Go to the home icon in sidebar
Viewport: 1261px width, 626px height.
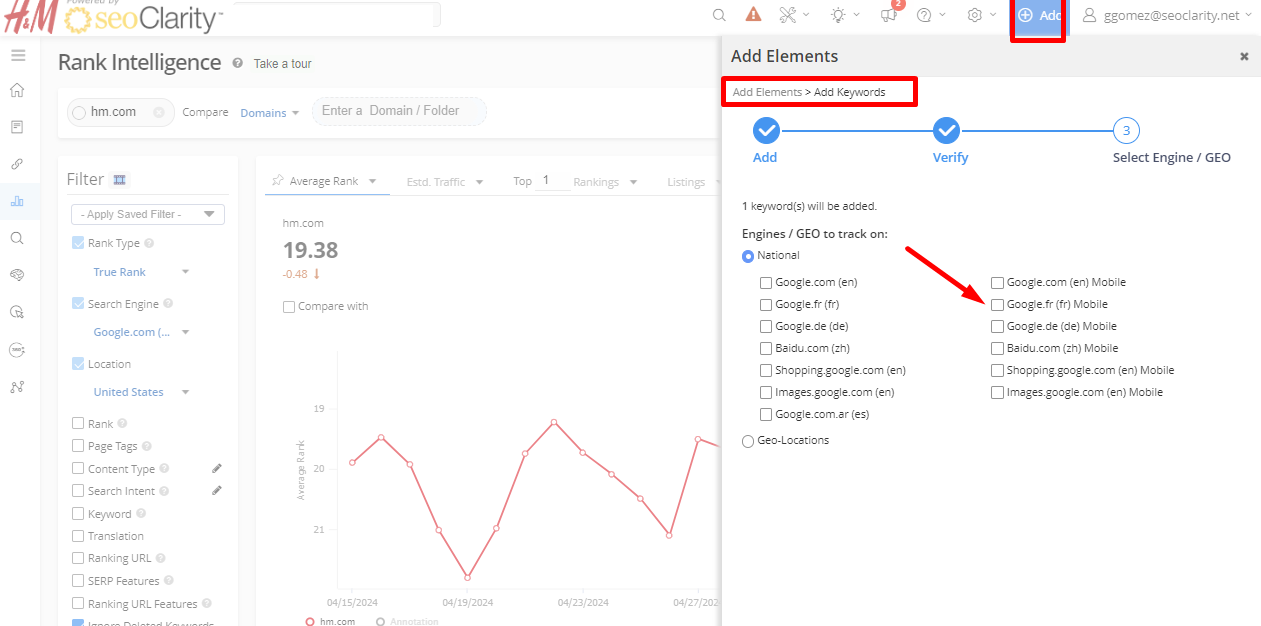point(17,90)
